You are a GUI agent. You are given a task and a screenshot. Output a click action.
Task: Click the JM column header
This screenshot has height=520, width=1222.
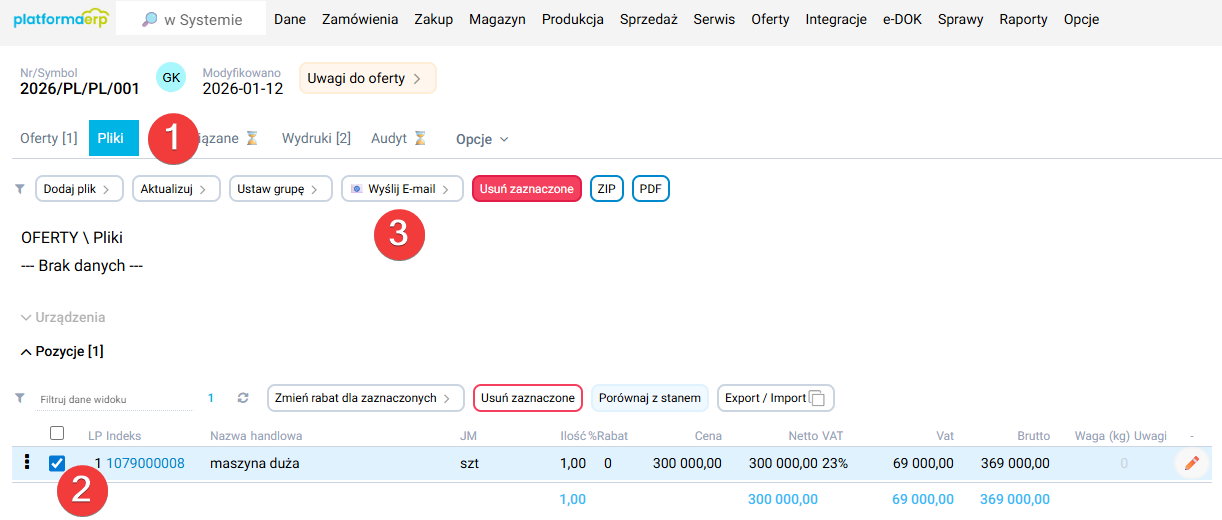[x=468, y=436]
